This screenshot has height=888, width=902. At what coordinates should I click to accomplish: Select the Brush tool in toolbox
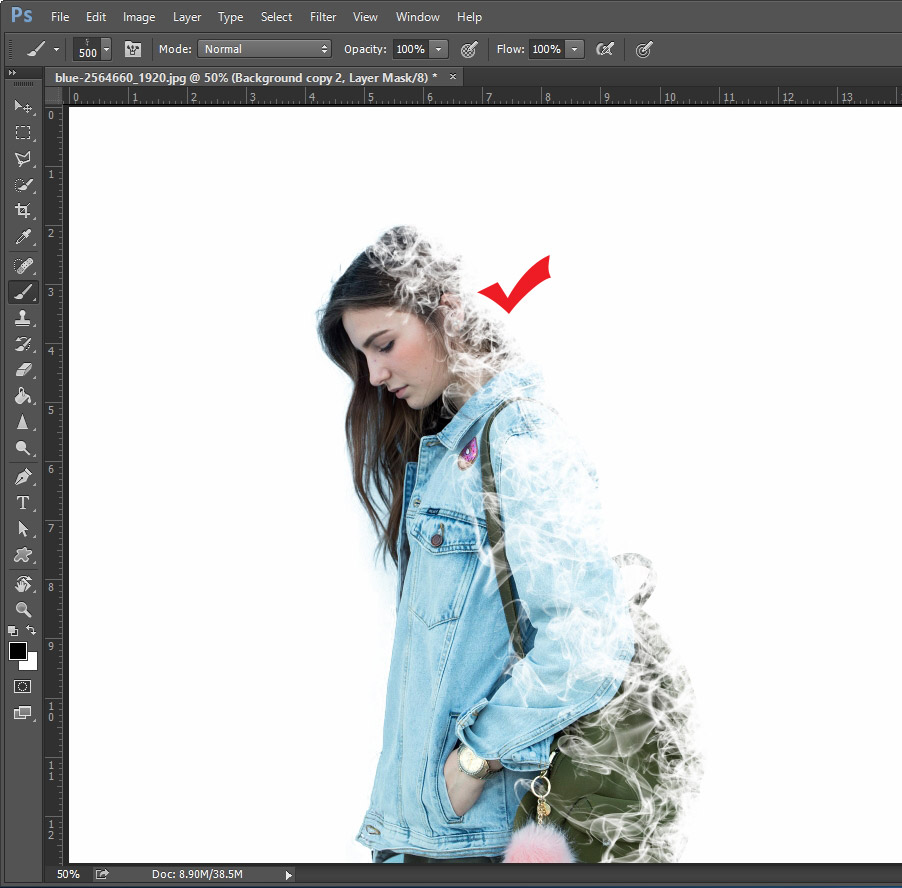(23, 292)
